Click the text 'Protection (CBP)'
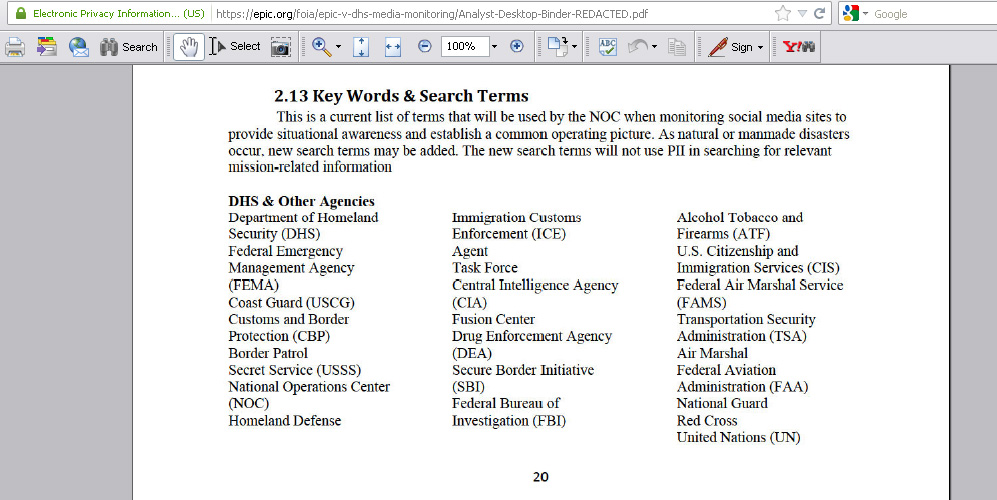 [279, 337]
